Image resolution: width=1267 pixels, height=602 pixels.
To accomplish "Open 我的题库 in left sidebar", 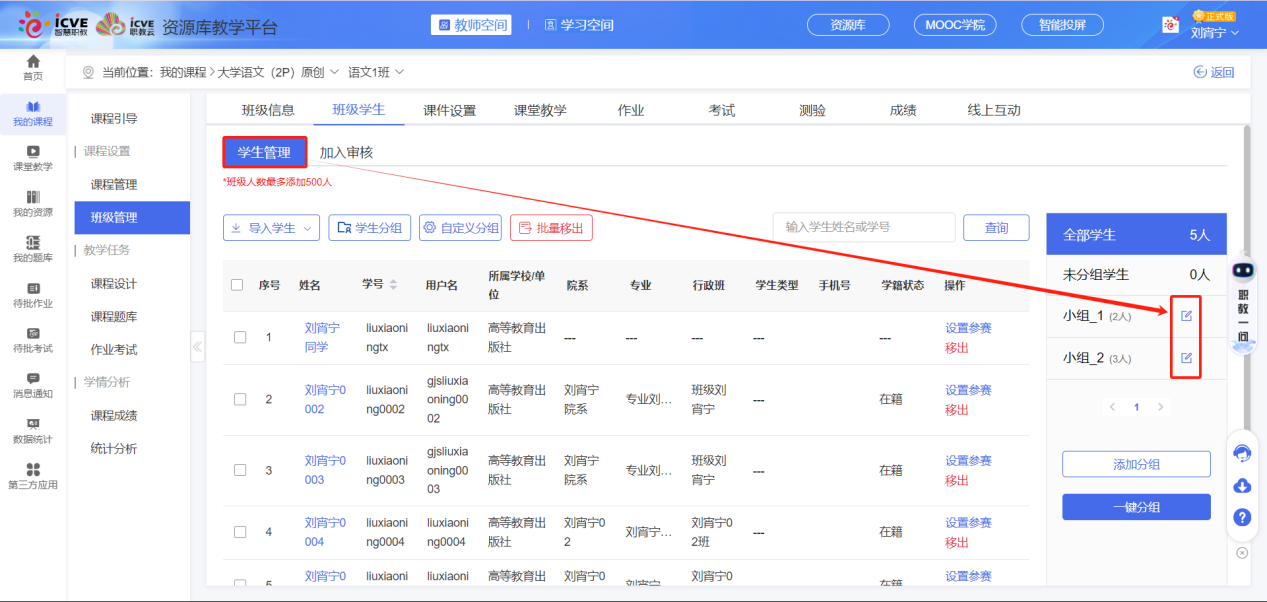I will [x=33, y=249].
